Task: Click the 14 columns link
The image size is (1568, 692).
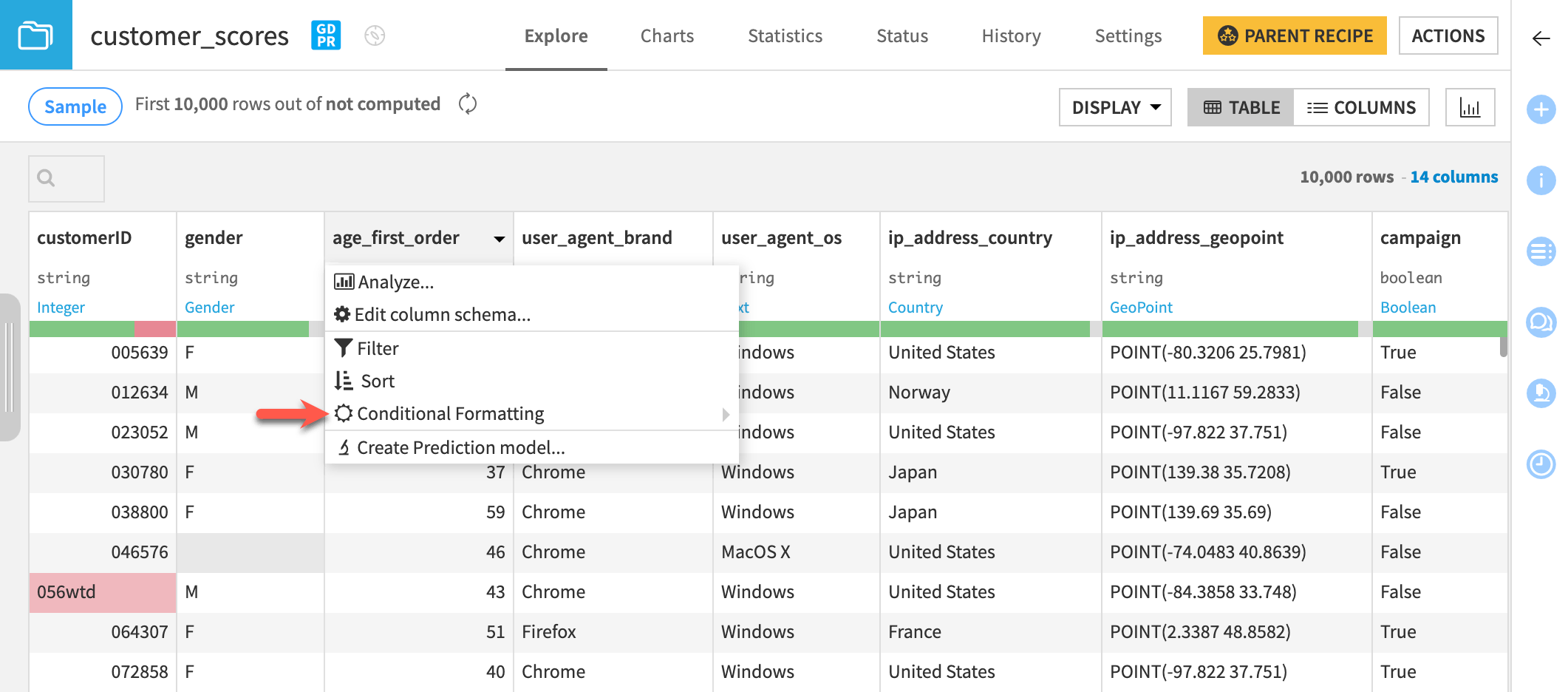Action: click(1453, 177)
